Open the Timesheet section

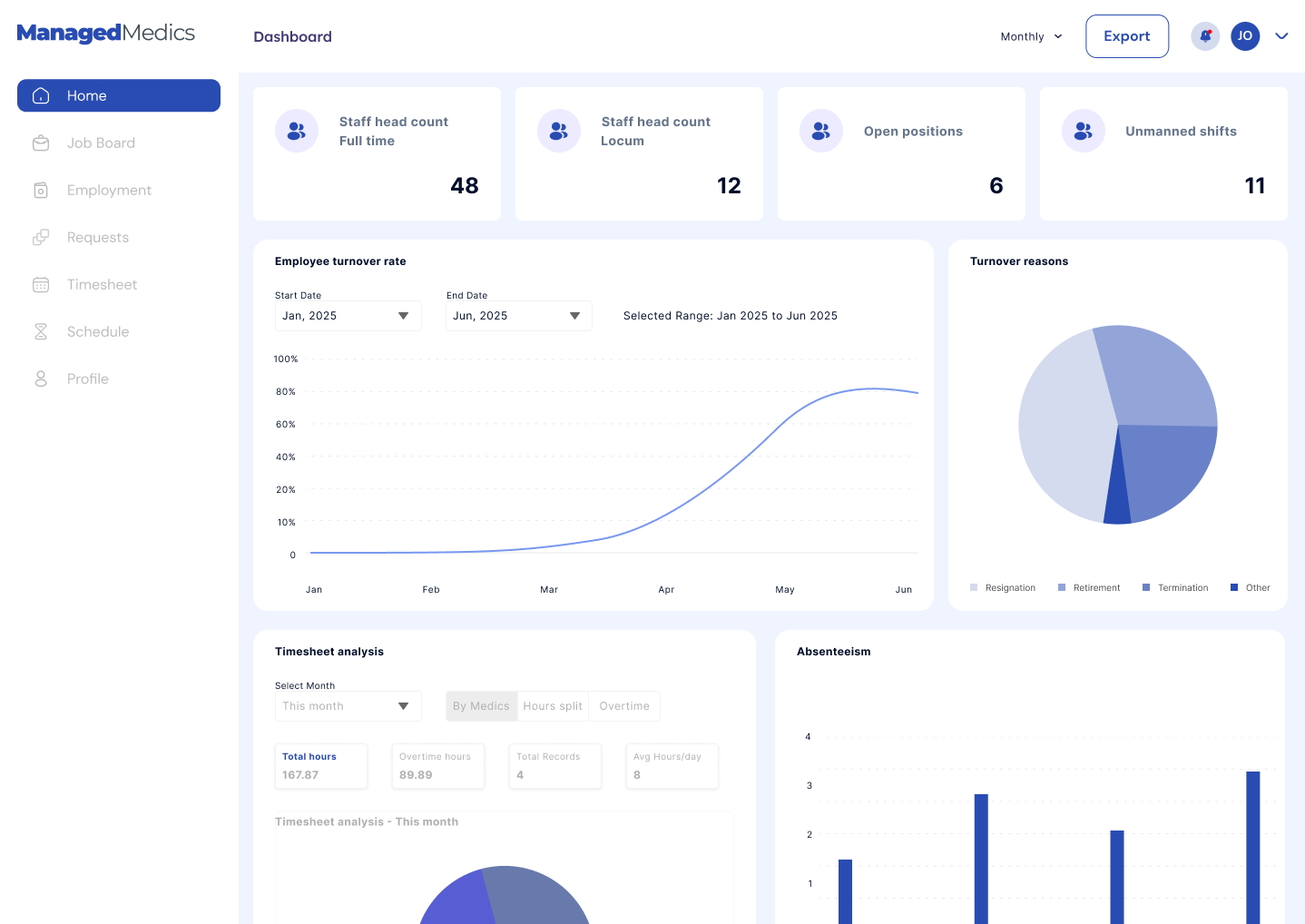pyautogui.click(x=41, y=284)
